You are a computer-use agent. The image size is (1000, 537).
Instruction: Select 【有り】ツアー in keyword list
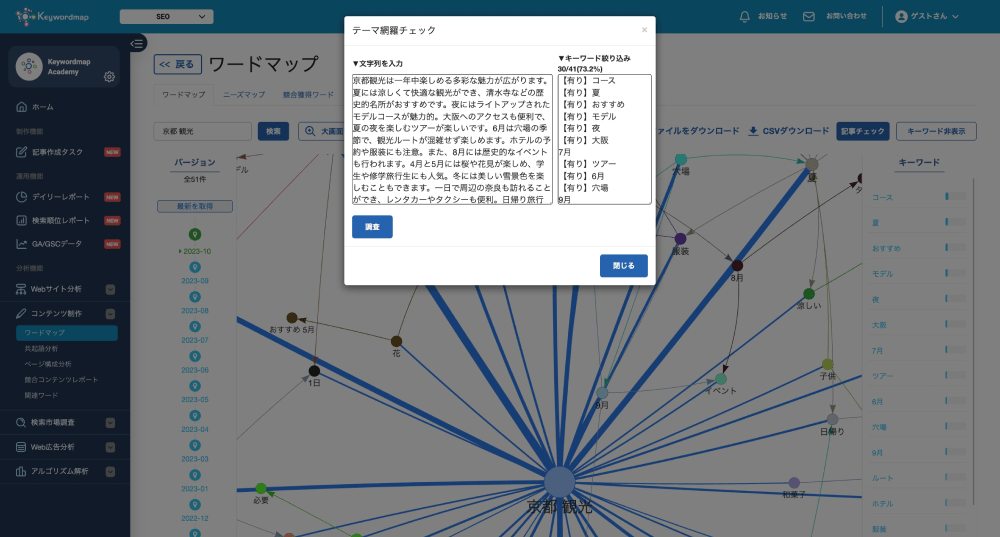tap(587, 164)
